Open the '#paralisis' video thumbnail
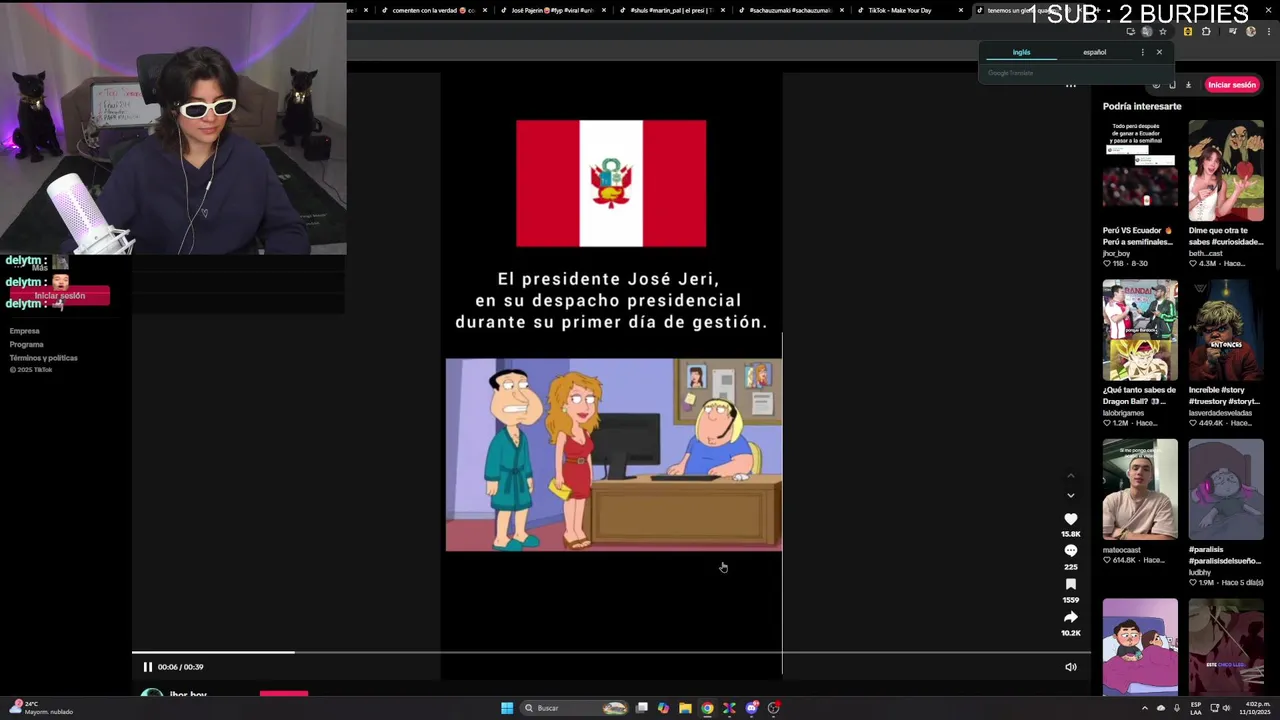 [1226, 490]
